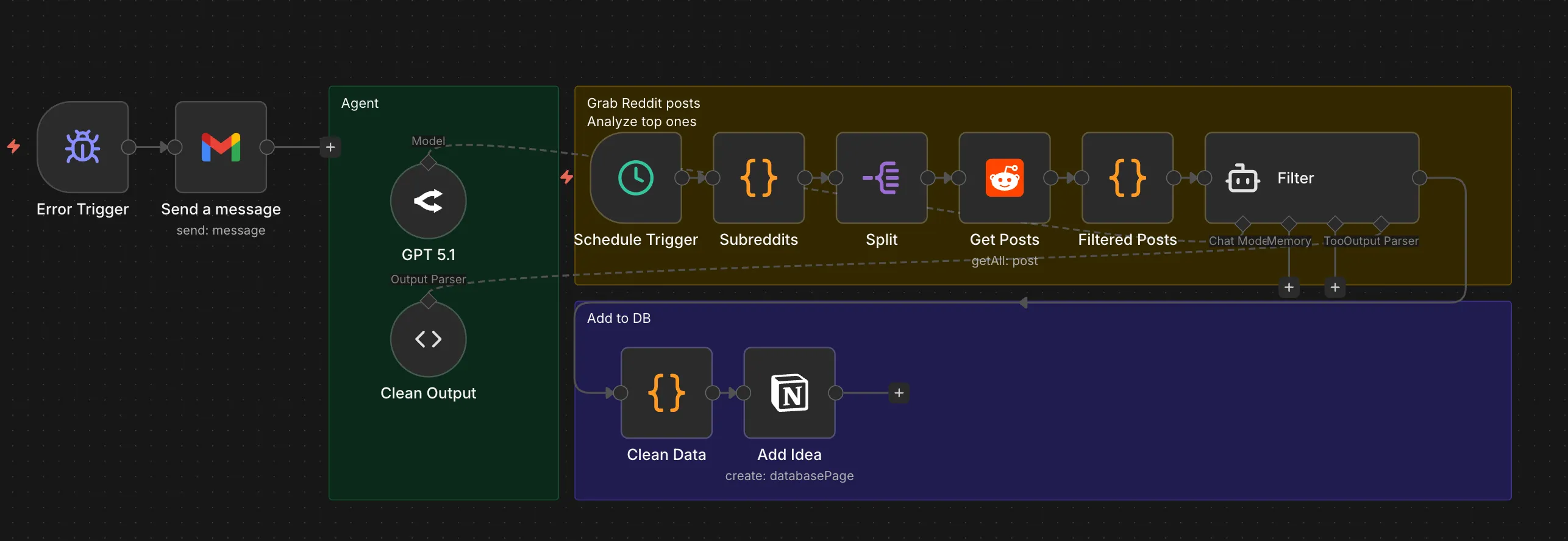Image resolution: width=1568 pixels, height=541 pixels.
Task: Add sub-node under Filter's Memory connector
Action: (x=1289, y=288)
